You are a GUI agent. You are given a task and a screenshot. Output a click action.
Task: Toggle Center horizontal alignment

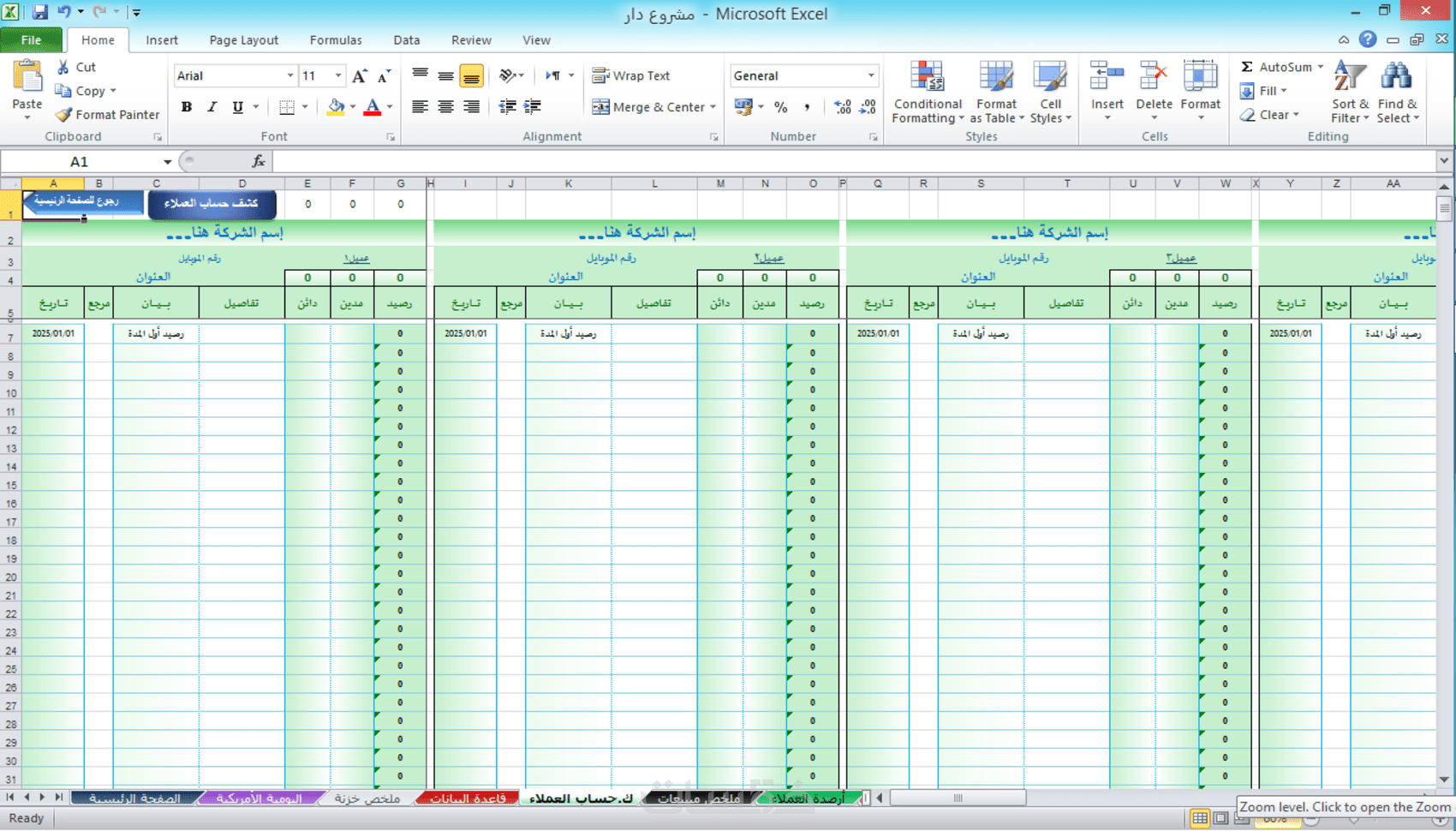(445, 107)
